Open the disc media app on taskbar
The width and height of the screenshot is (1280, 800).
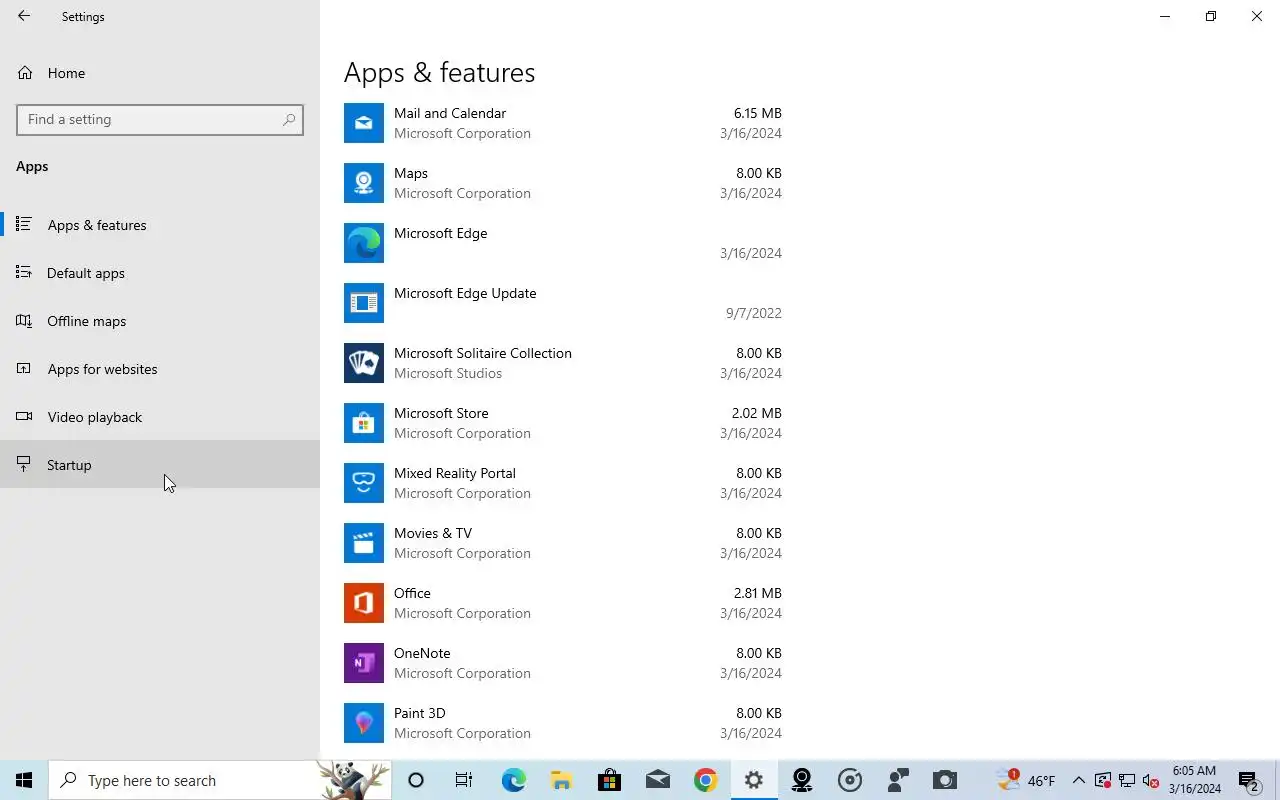click(x=850, y=780)
